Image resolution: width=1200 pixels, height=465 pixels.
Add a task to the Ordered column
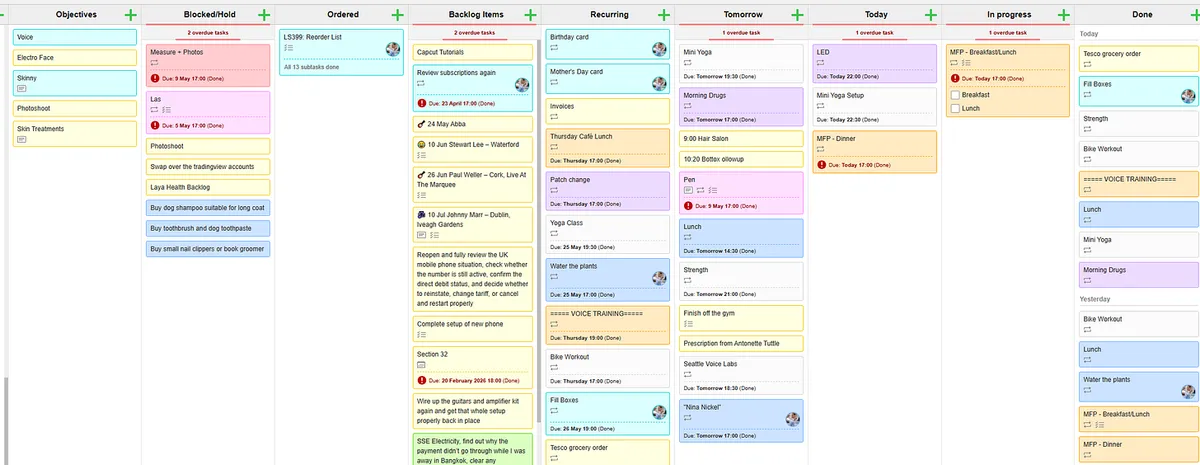[397, 15]
